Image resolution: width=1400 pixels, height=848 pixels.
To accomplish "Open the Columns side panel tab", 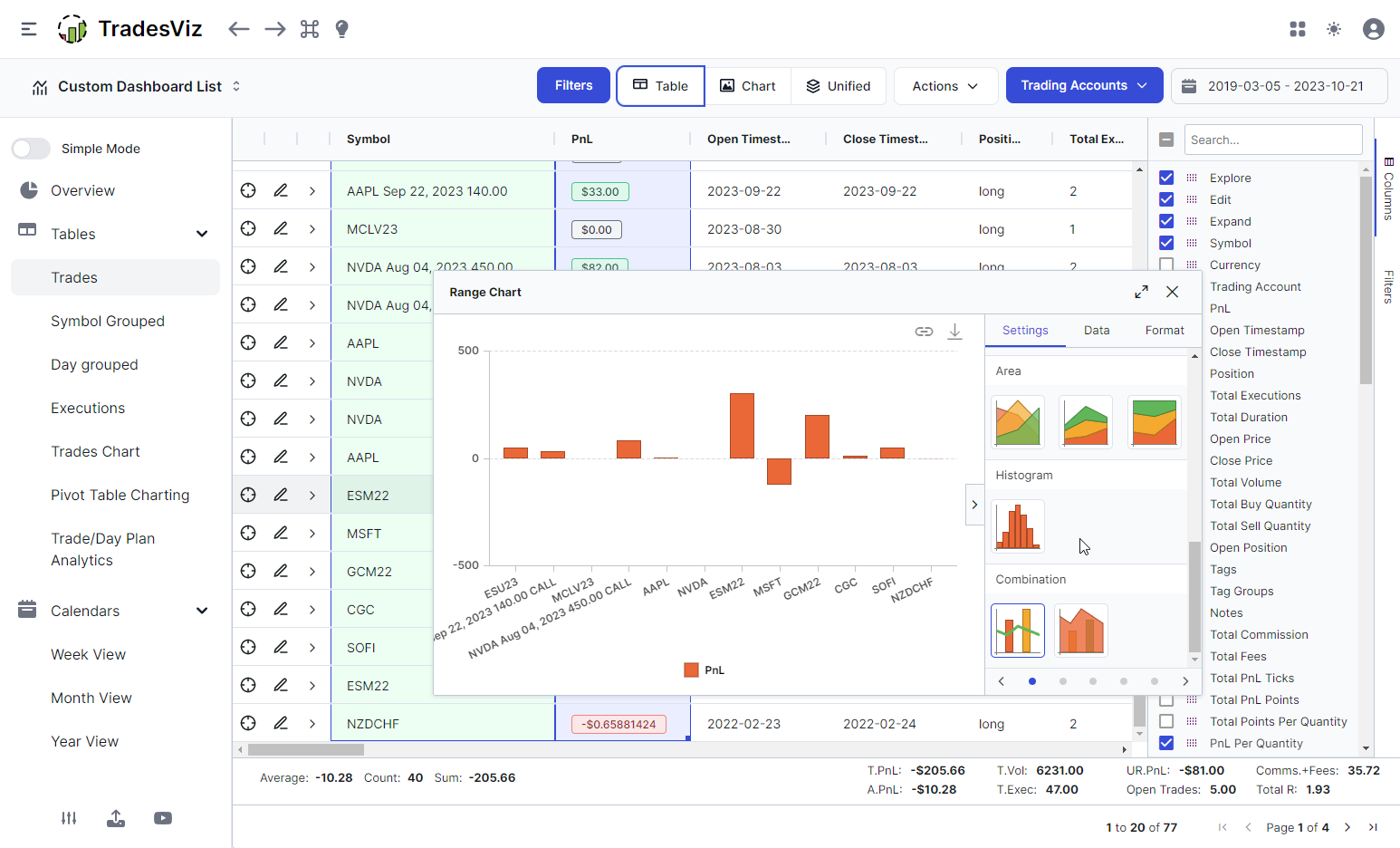I will coord(1388,188).
